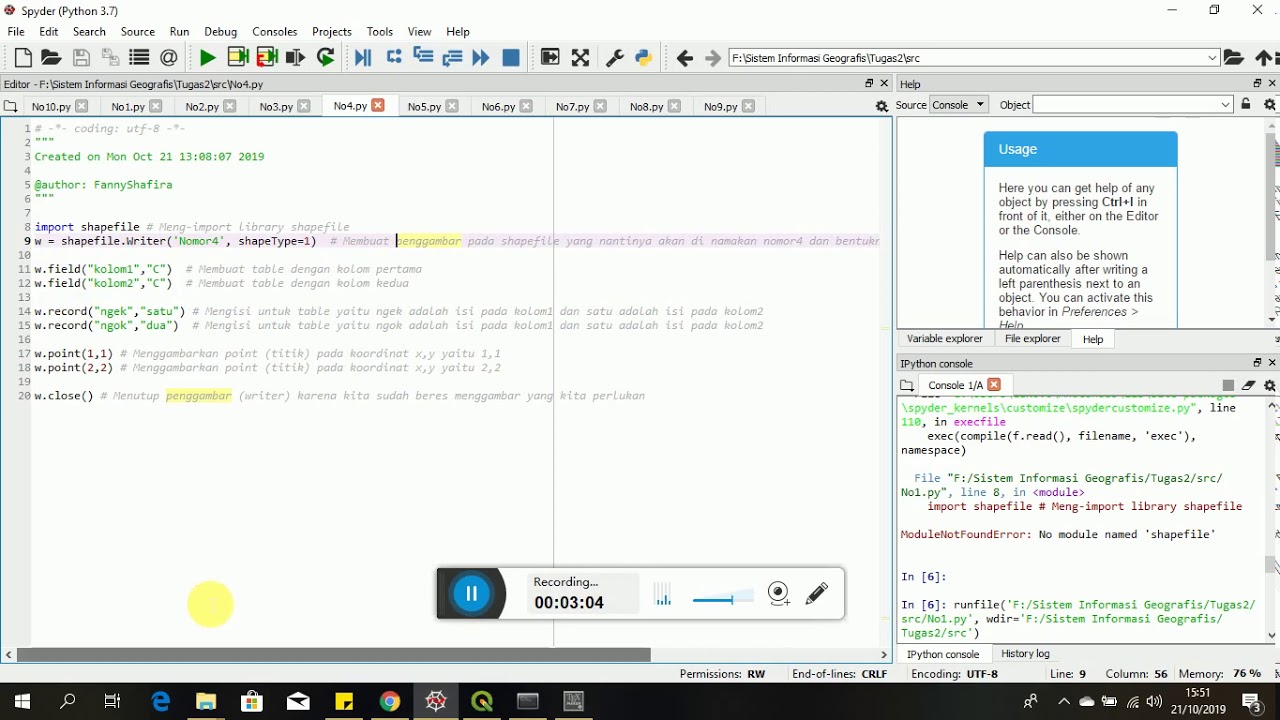Stop current command in IPython console

coord(1228,385)
